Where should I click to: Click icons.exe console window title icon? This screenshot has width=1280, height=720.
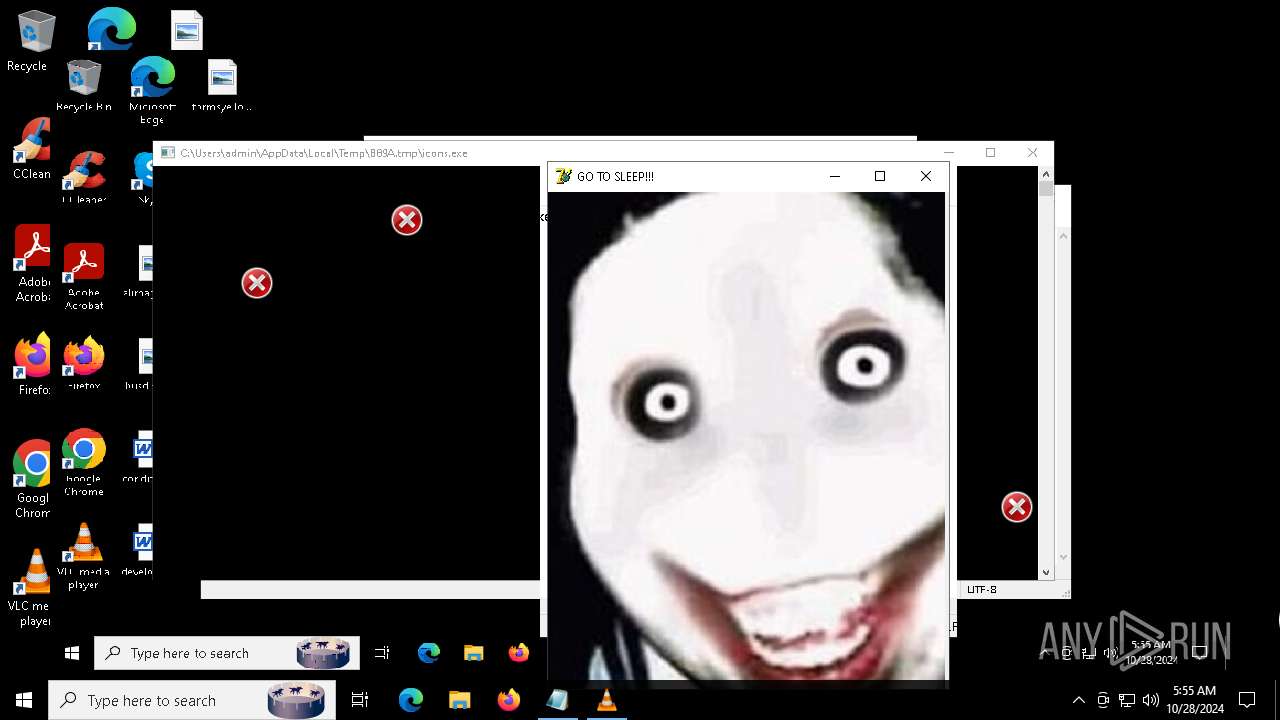click(x=167, y=153)
